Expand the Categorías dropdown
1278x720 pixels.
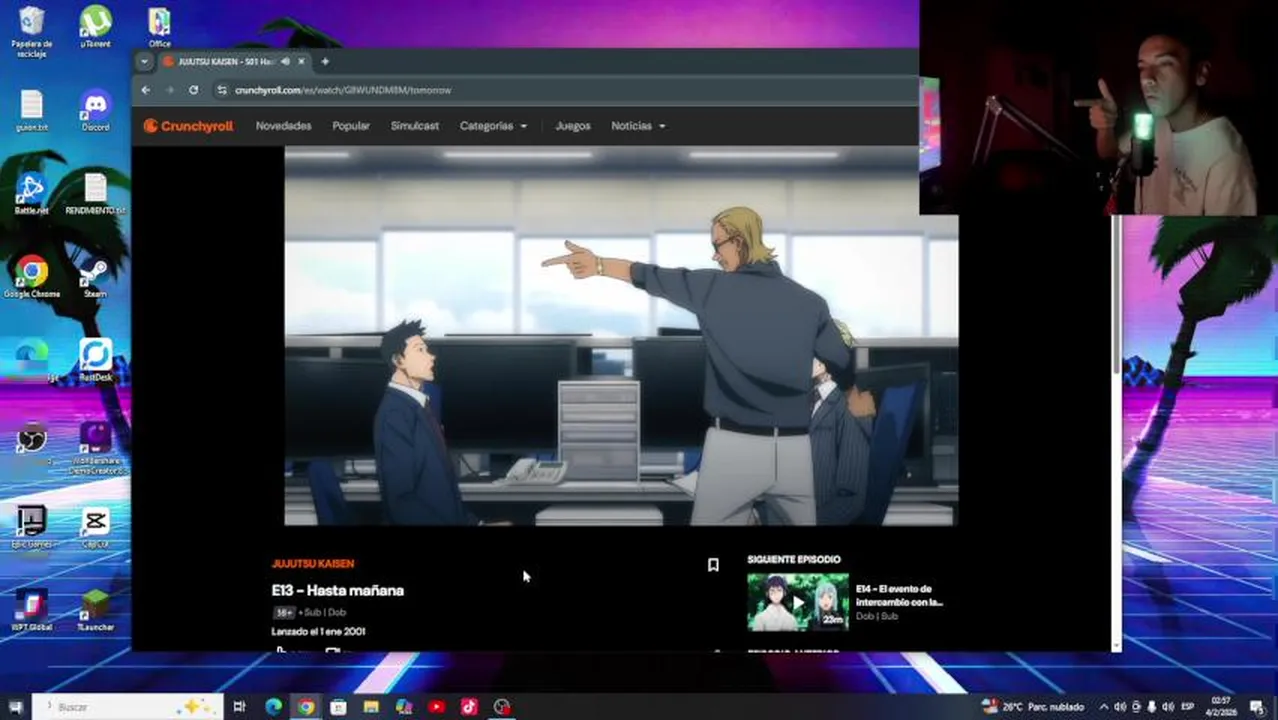493,126
